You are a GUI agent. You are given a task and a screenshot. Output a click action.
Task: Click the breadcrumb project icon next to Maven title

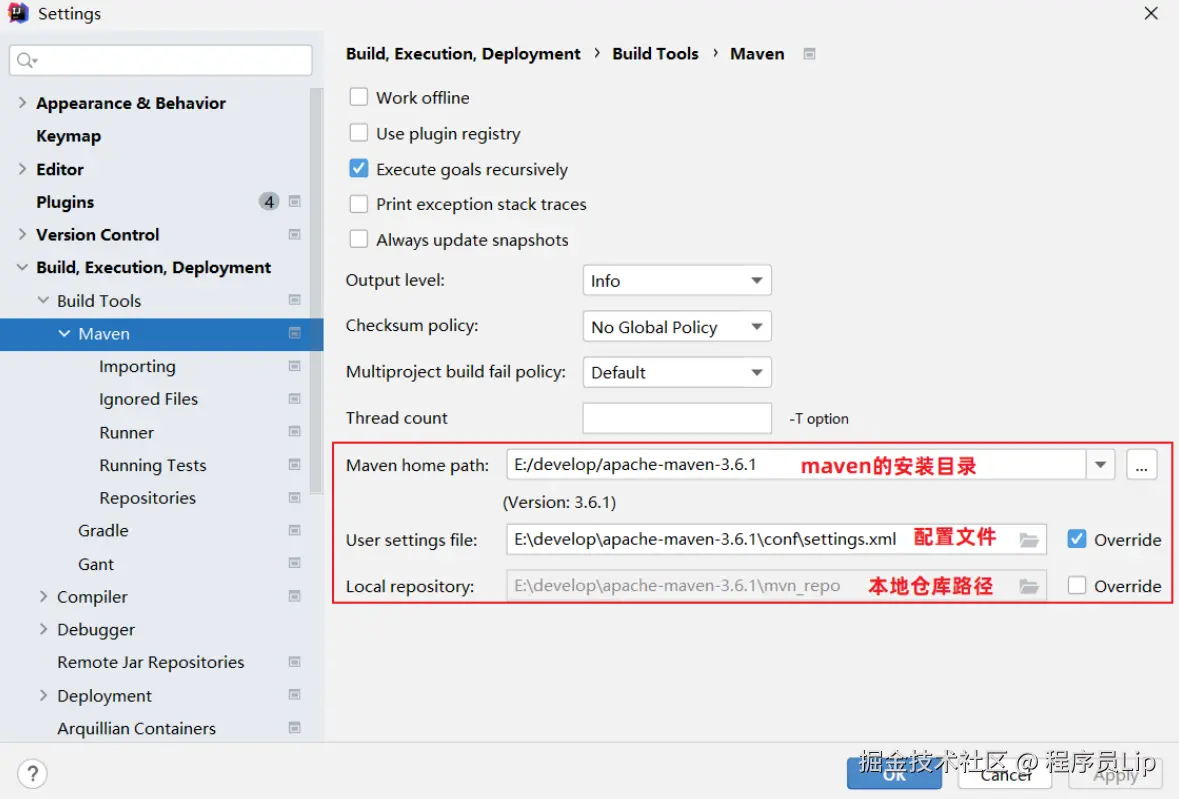point(809,54)
